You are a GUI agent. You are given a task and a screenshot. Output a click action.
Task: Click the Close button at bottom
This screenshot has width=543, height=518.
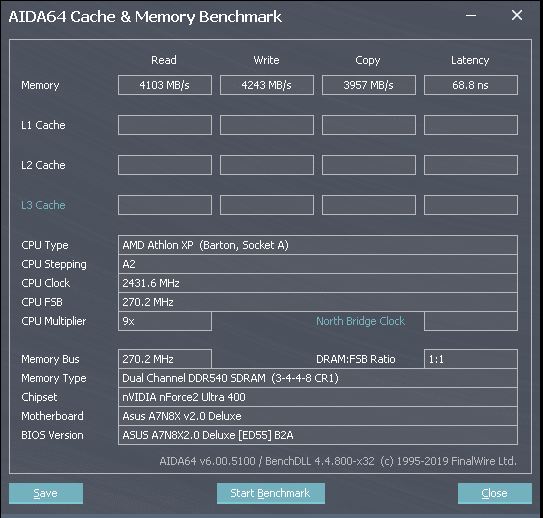tap(495, 493)
